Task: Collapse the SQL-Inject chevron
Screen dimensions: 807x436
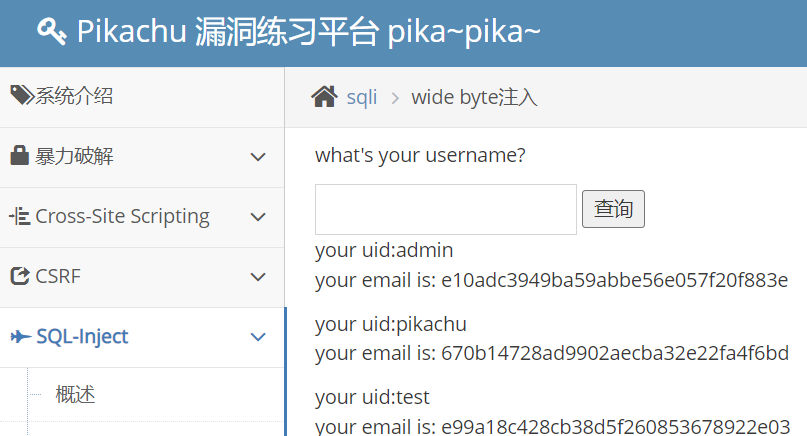Action: coord(258,337)
